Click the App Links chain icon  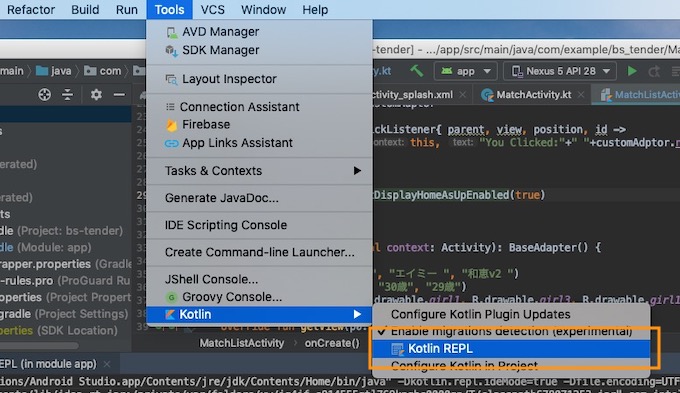coord(172,143)
